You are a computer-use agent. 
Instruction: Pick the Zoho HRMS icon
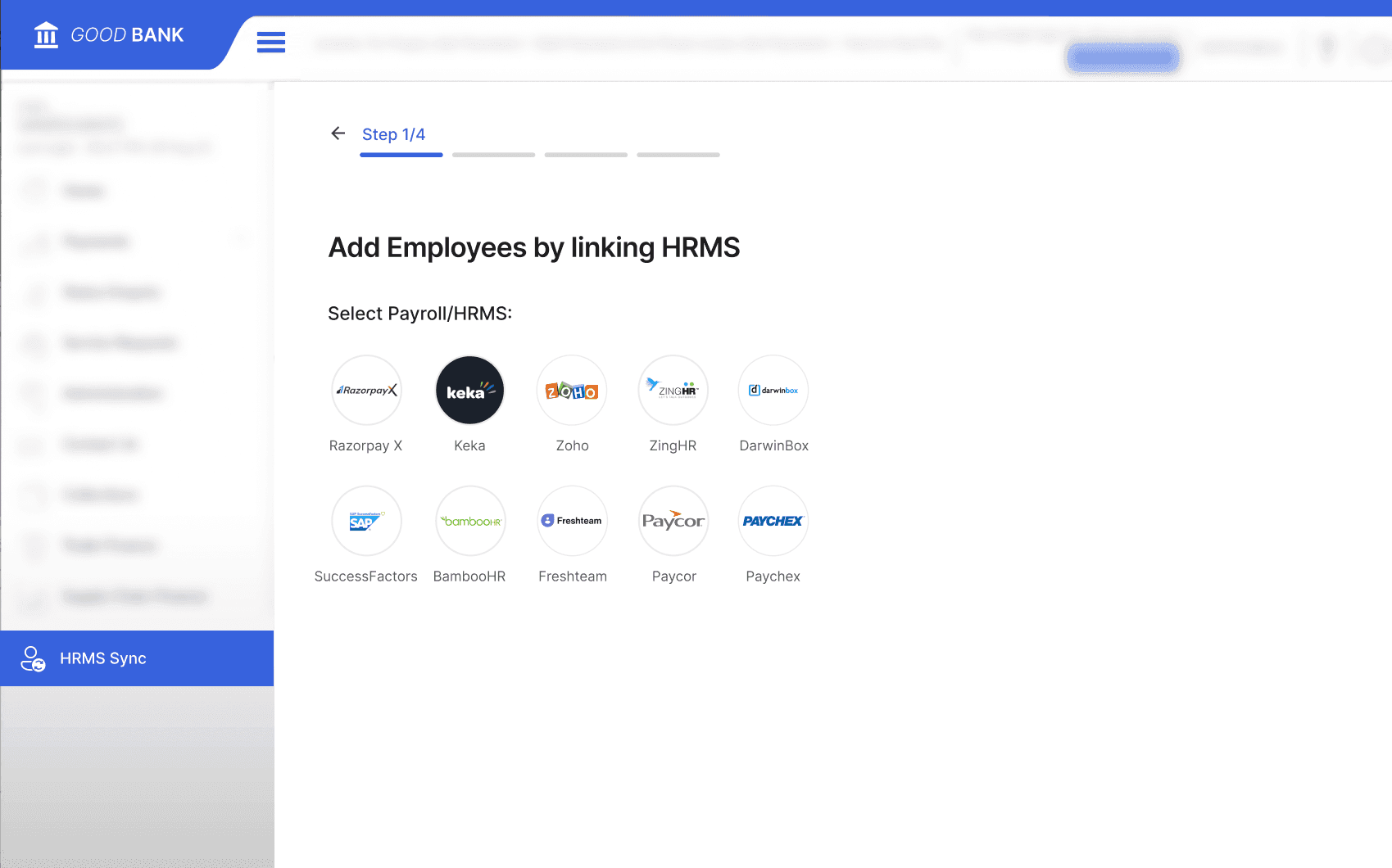572,390
